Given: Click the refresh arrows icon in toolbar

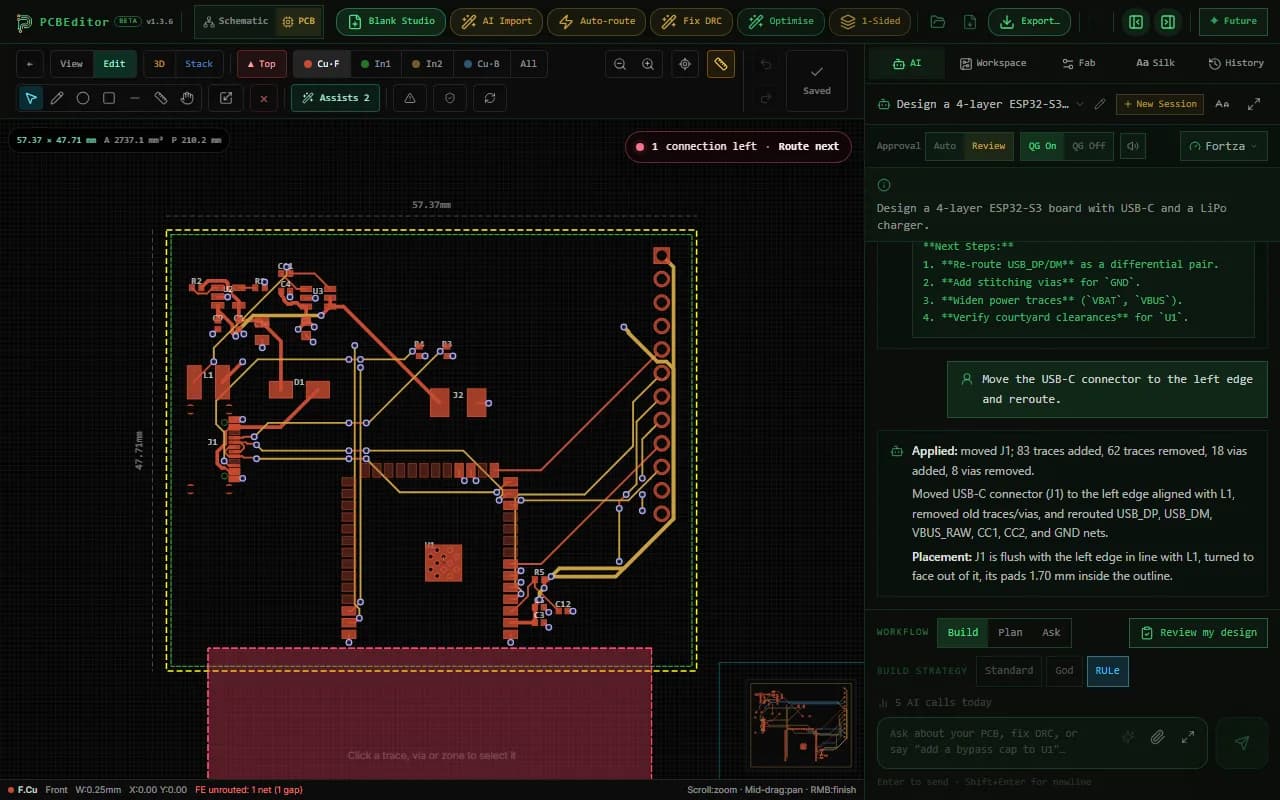Looking at the screenshot, I should (x=490, y=98).
